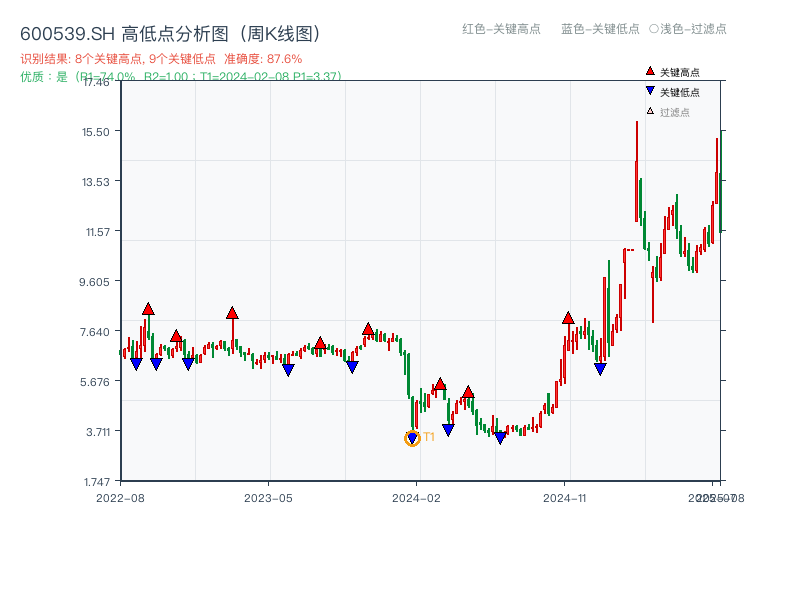
Task: Click the 2024-02 x-axis date label
Action: [x=417, y=497]
